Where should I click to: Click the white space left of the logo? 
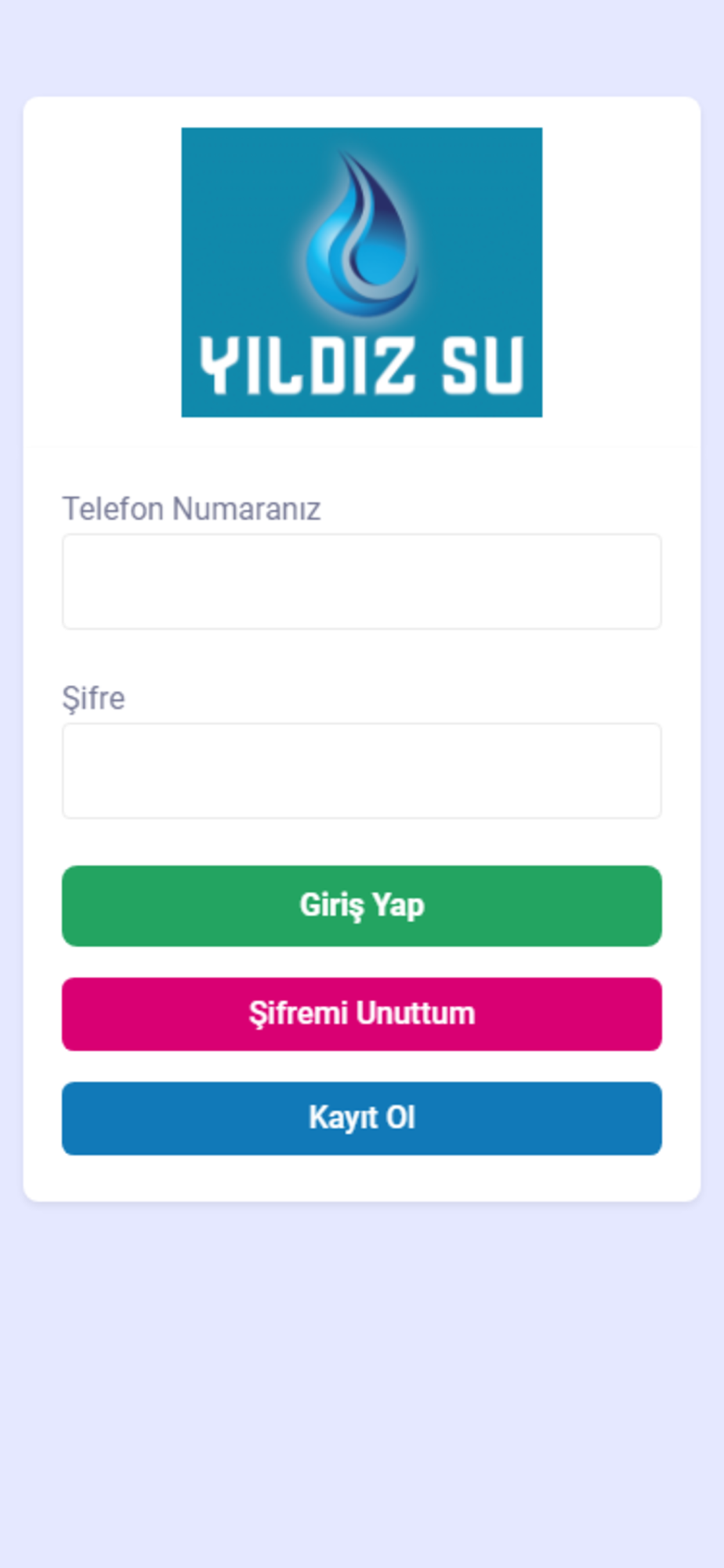103,272
